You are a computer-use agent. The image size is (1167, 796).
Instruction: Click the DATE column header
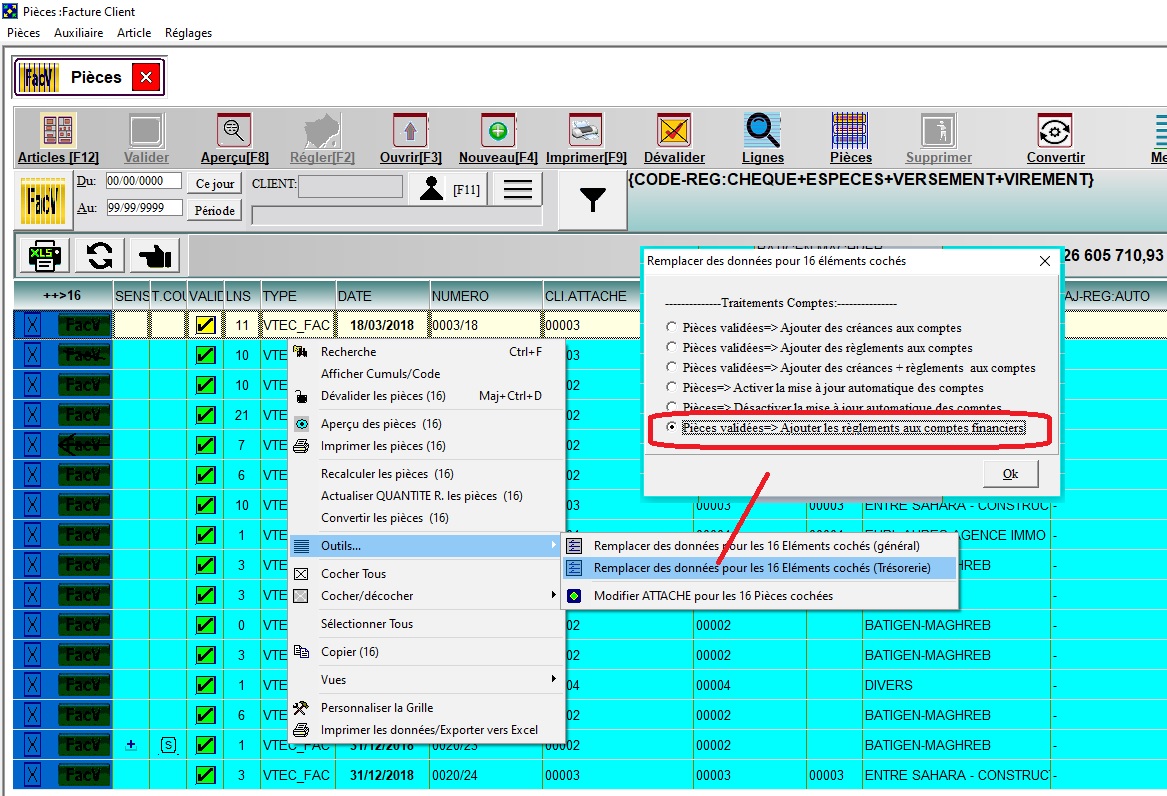pyautogui.click(x=383, y=296)
